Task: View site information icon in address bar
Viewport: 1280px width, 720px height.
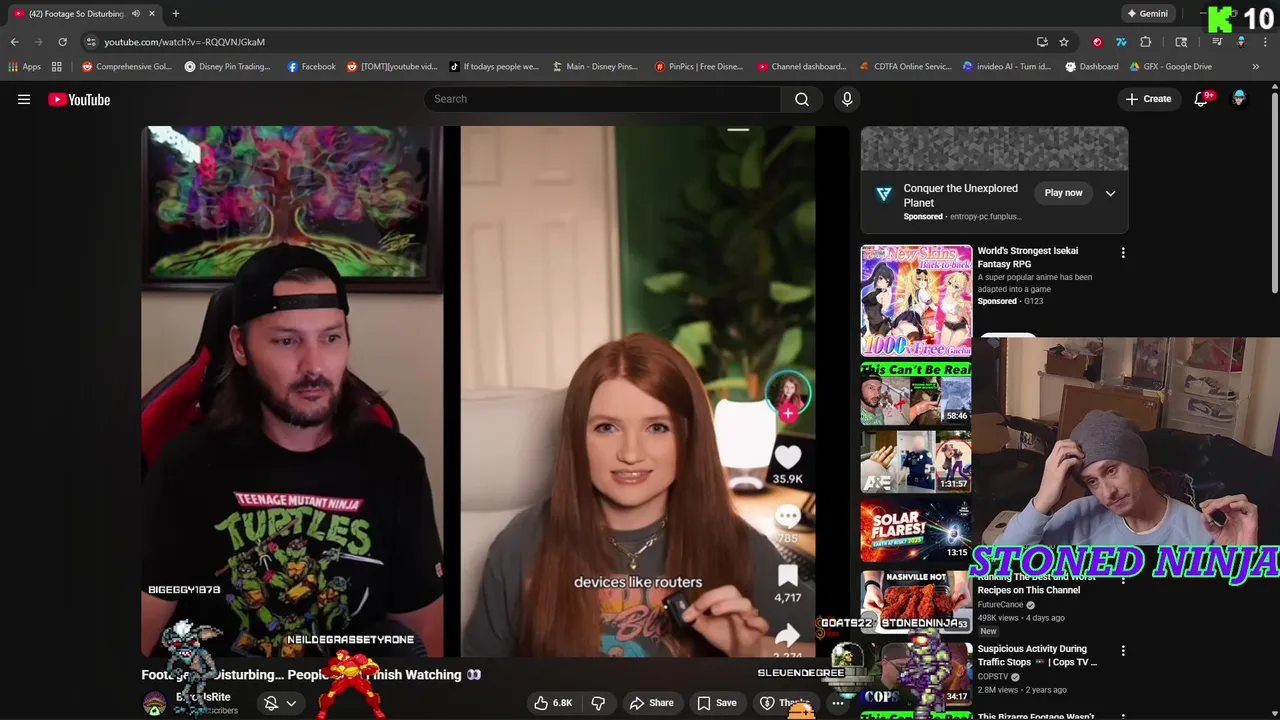Action: pos(91,42)
